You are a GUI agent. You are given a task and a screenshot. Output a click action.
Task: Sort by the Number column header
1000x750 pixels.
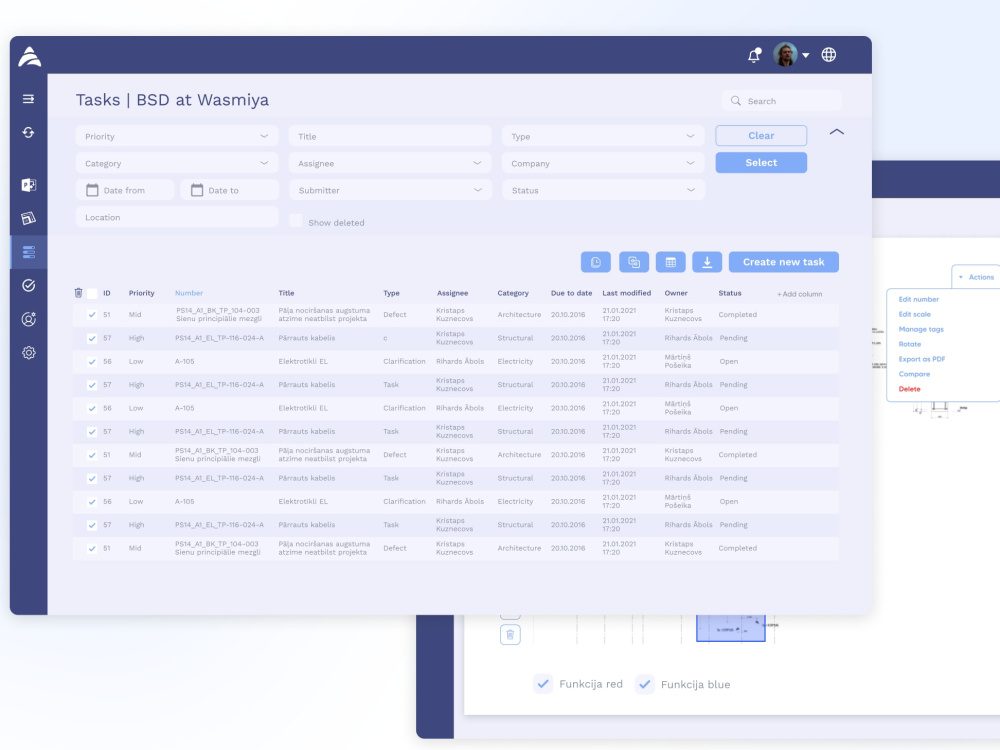[189, 293]
